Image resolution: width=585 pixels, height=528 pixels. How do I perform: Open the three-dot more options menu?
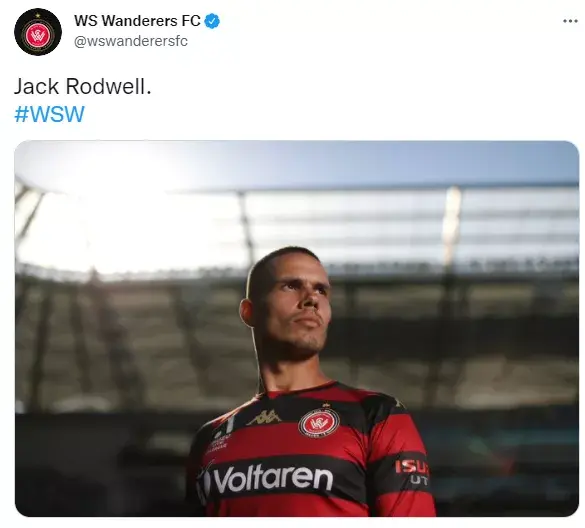click(570, 21)
